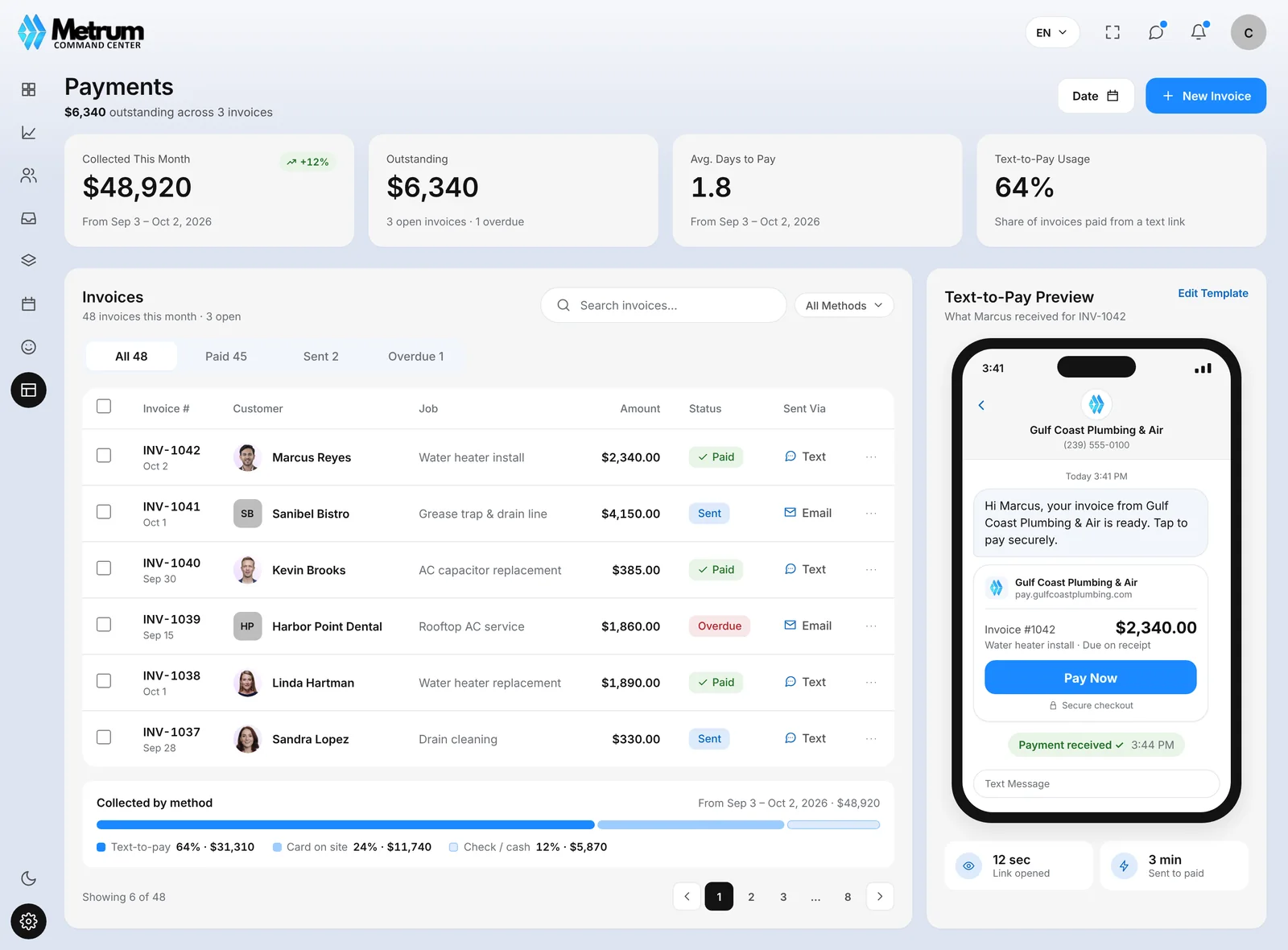Screen dimensions: 1288x950
Task: Open the smiley face sidebar icon
Action: [x=28, y=347]
